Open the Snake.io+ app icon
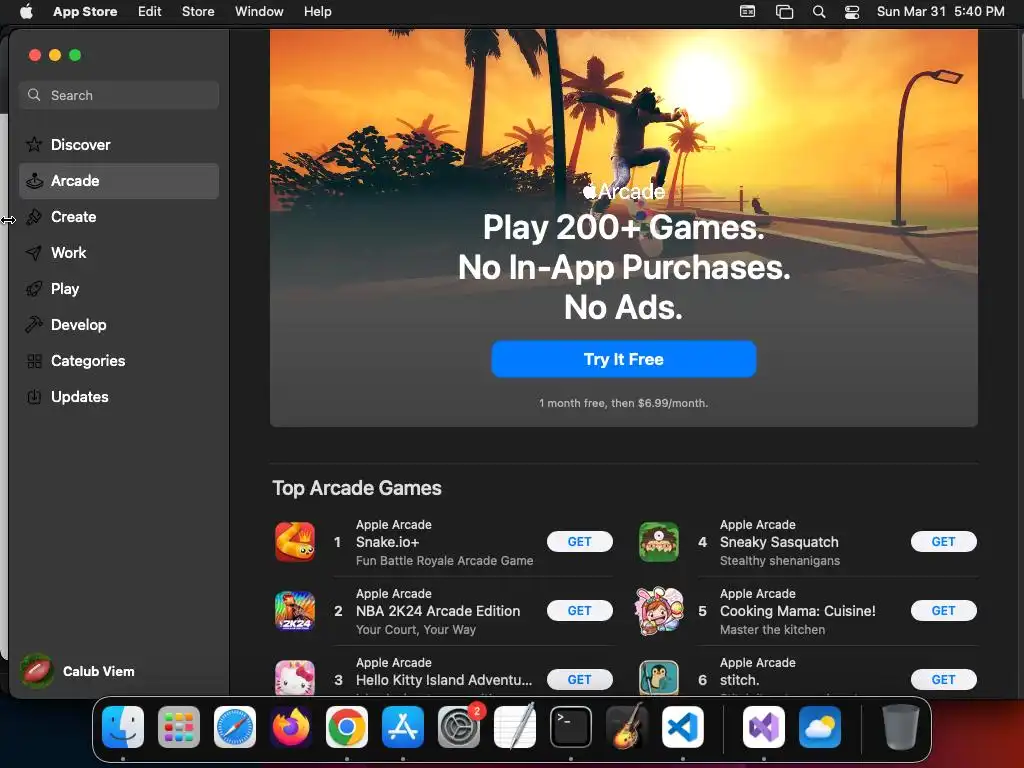Image resolution: width=1024 pixels, height=768 pixels. click(x=295, y=542)
